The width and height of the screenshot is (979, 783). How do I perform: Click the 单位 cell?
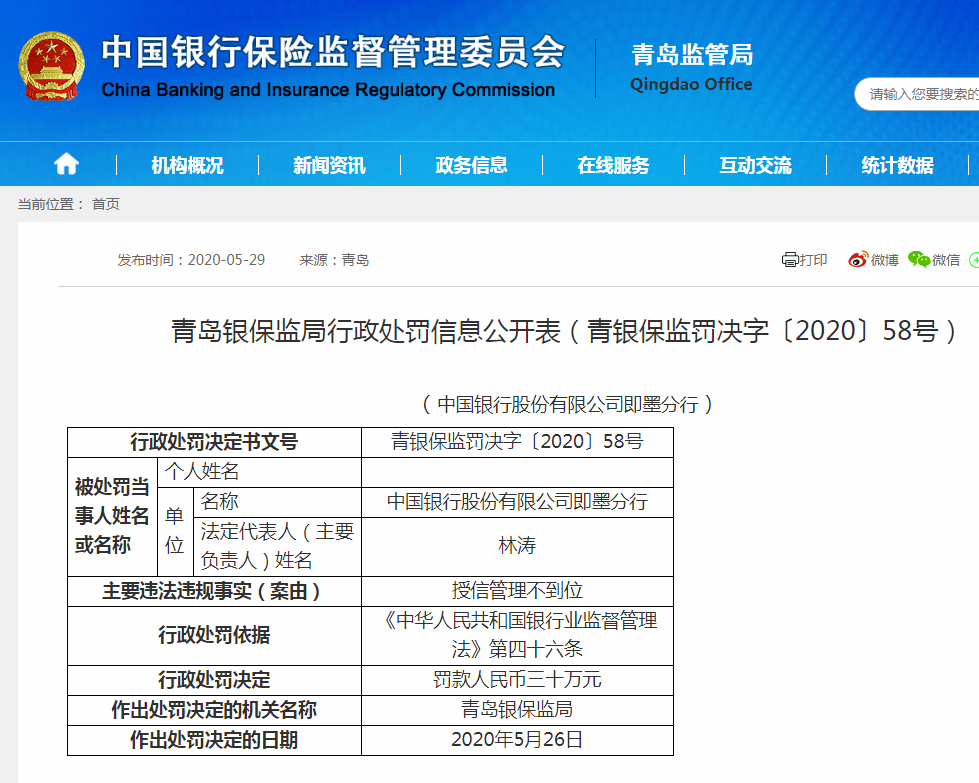tap(175, 531)
